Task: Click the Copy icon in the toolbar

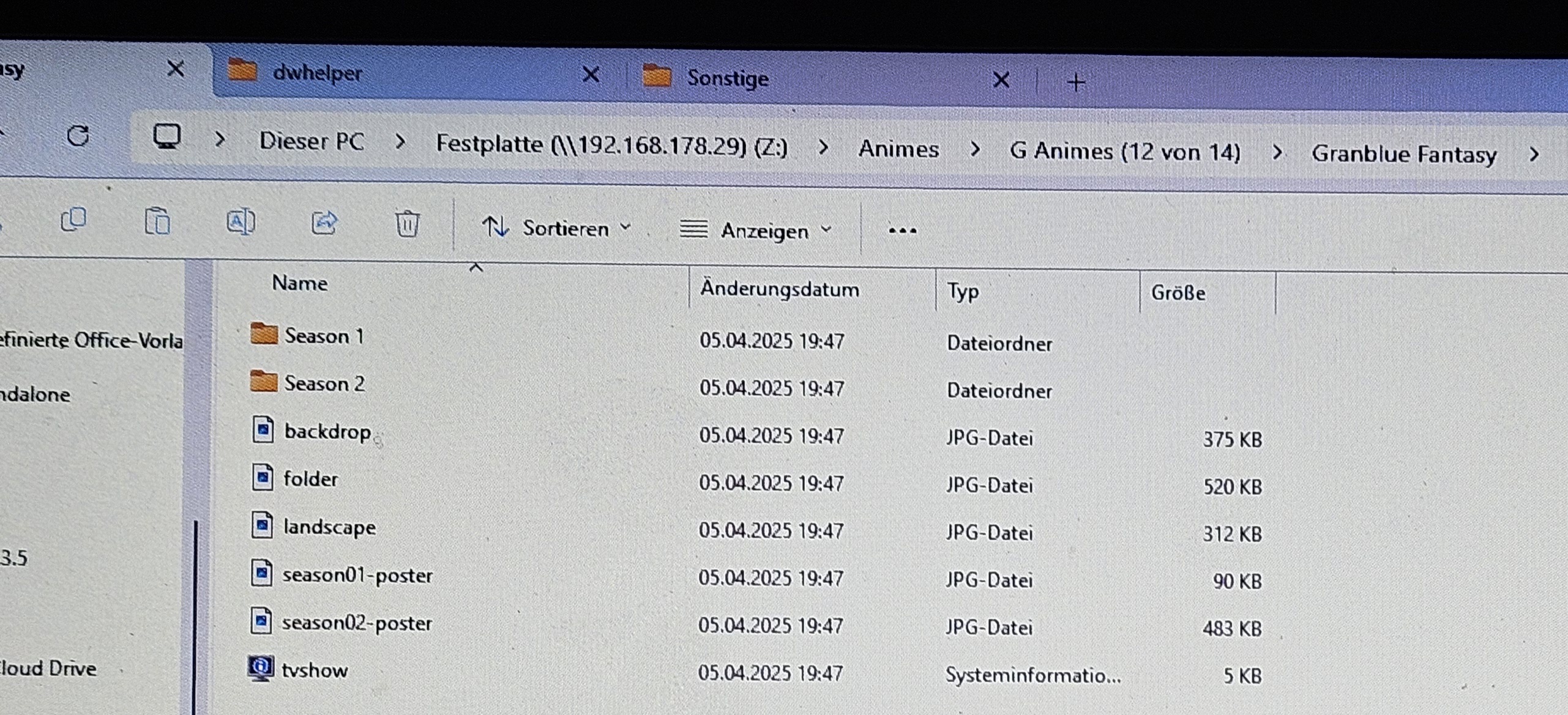Action: 74,220
